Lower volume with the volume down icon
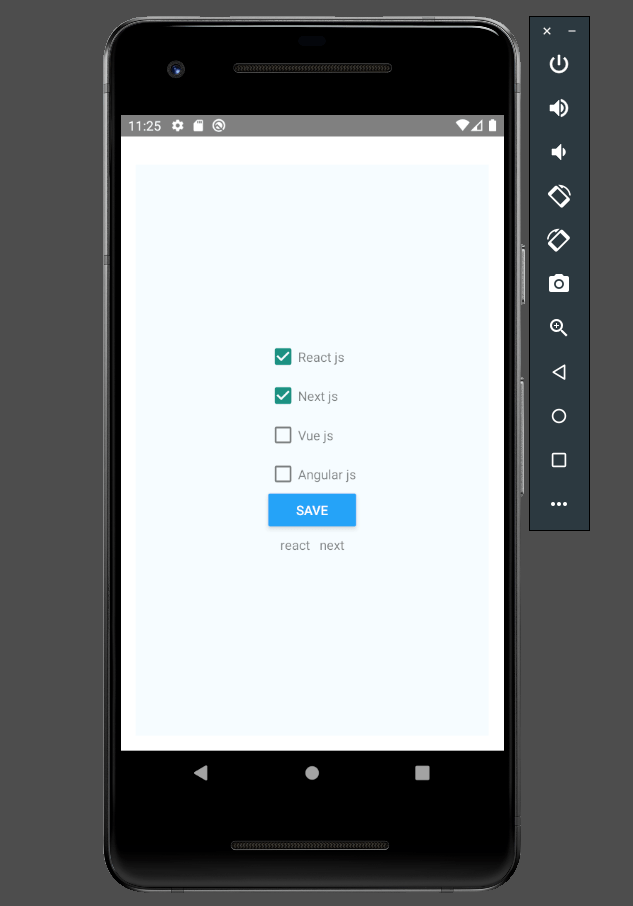Viewport: 633px width, 906px height. tap(558, 152)
